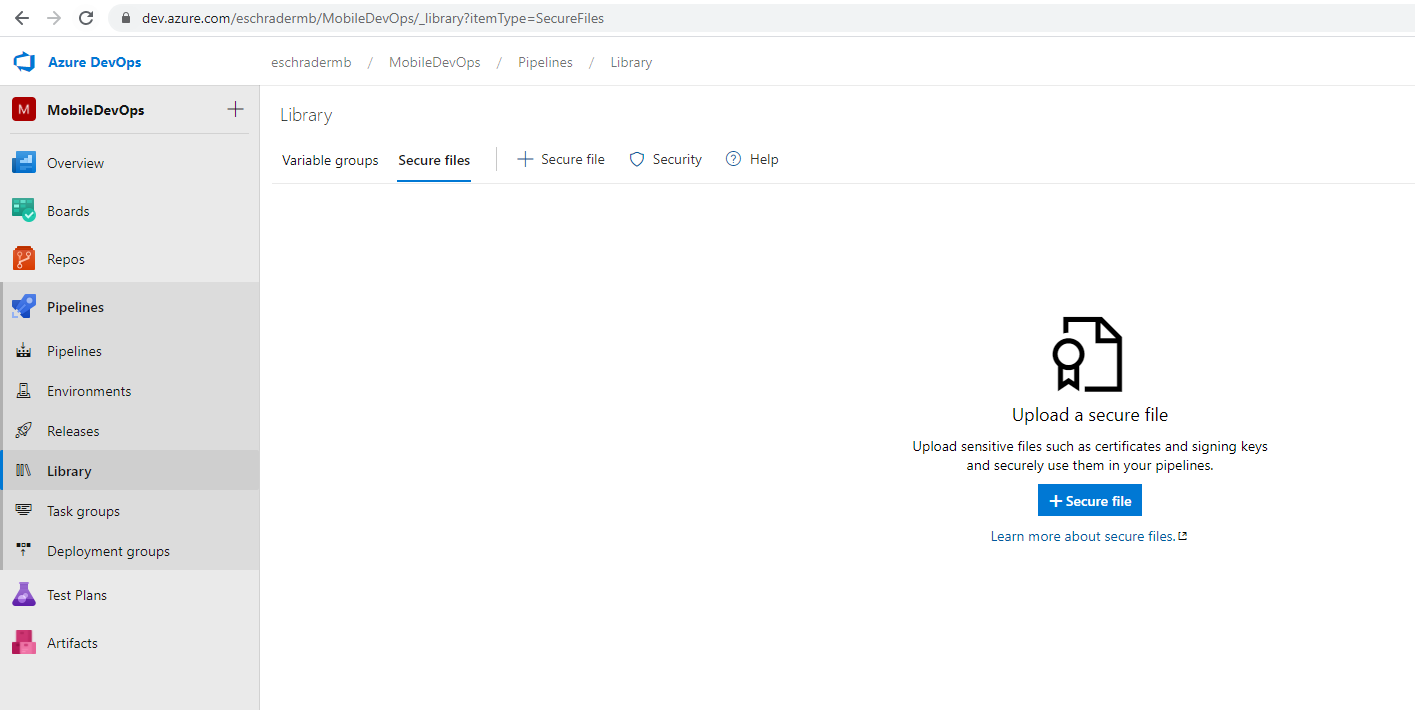1415x710 pixels.
Task: Open Repos text in sidebar menu
Action: tap(66, 259)
